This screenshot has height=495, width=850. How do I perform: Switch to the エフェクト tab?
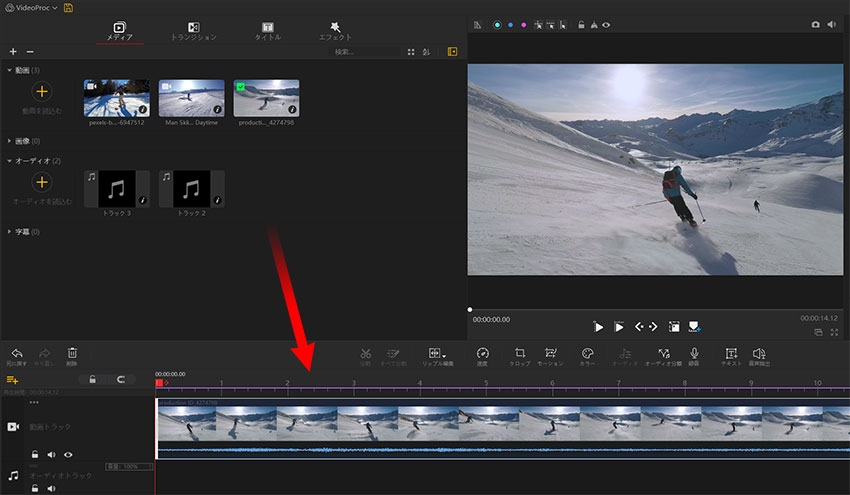pos(335,31)
